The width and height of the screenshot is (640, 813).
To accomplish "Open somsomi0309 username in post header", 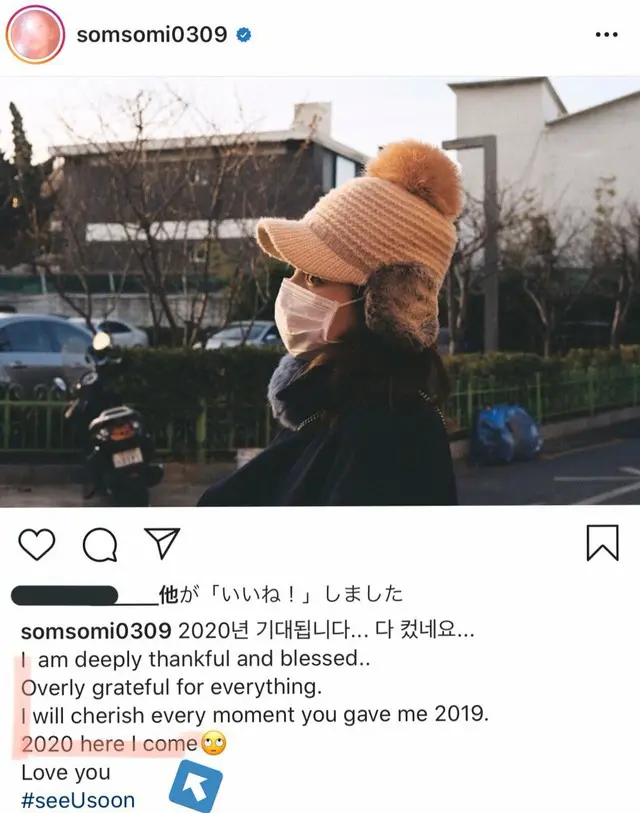I will tap(151, 35).
